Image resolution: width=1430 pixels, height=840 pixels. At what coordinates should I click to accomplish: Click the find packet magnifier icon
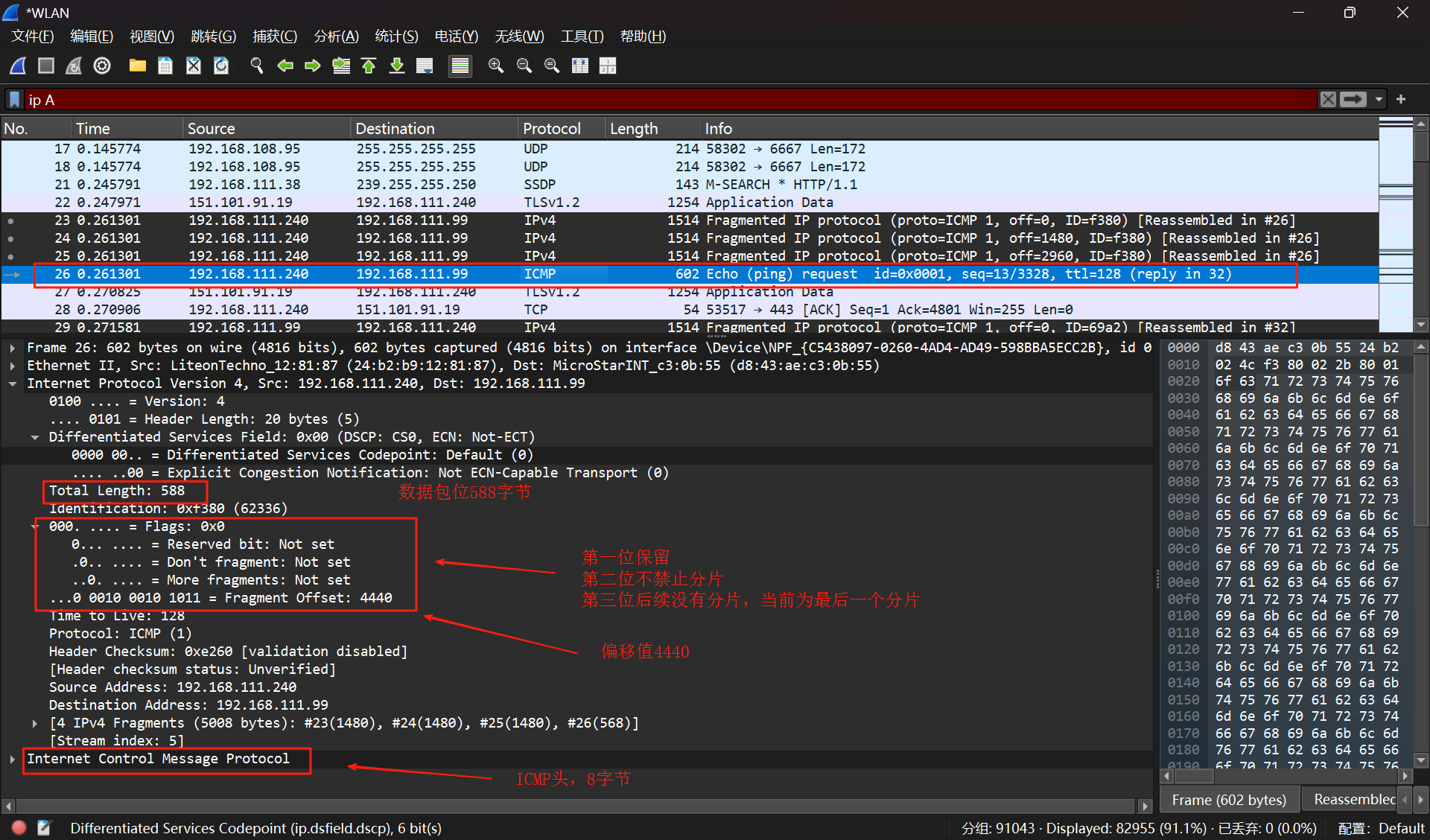click(257, 66)
